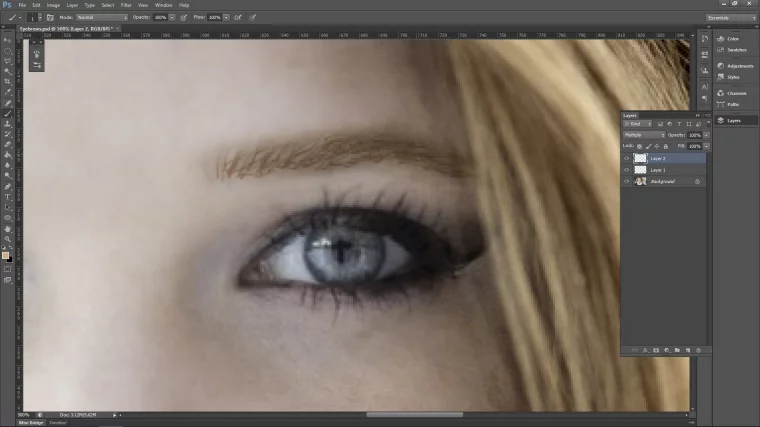This screenshot has width=760, height=427.
Task: Toggle lock transparent pixels
Action: coord(639,146)
